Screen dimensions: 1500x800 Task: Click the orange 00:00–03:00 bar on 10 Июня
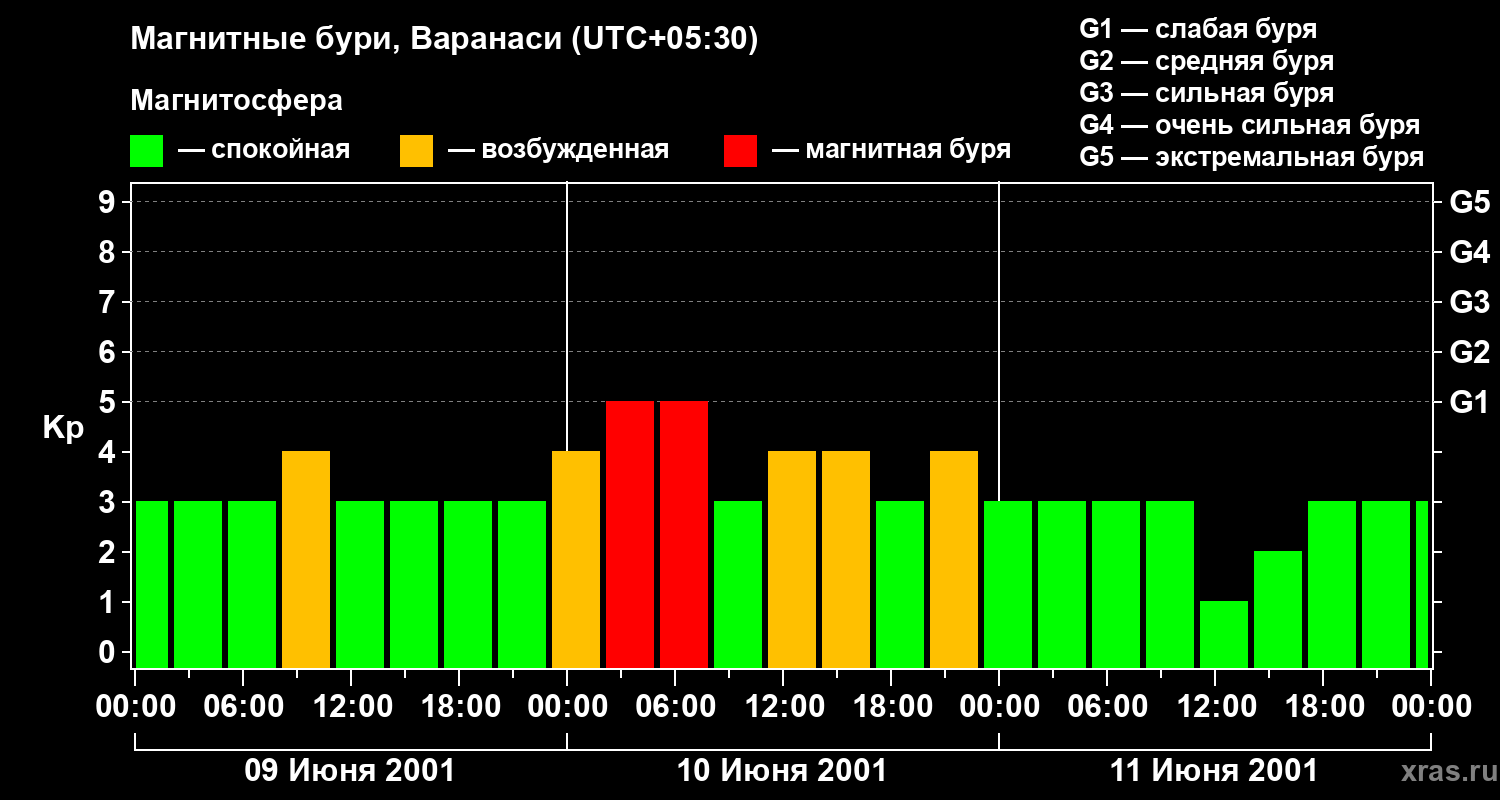[576, 560]
